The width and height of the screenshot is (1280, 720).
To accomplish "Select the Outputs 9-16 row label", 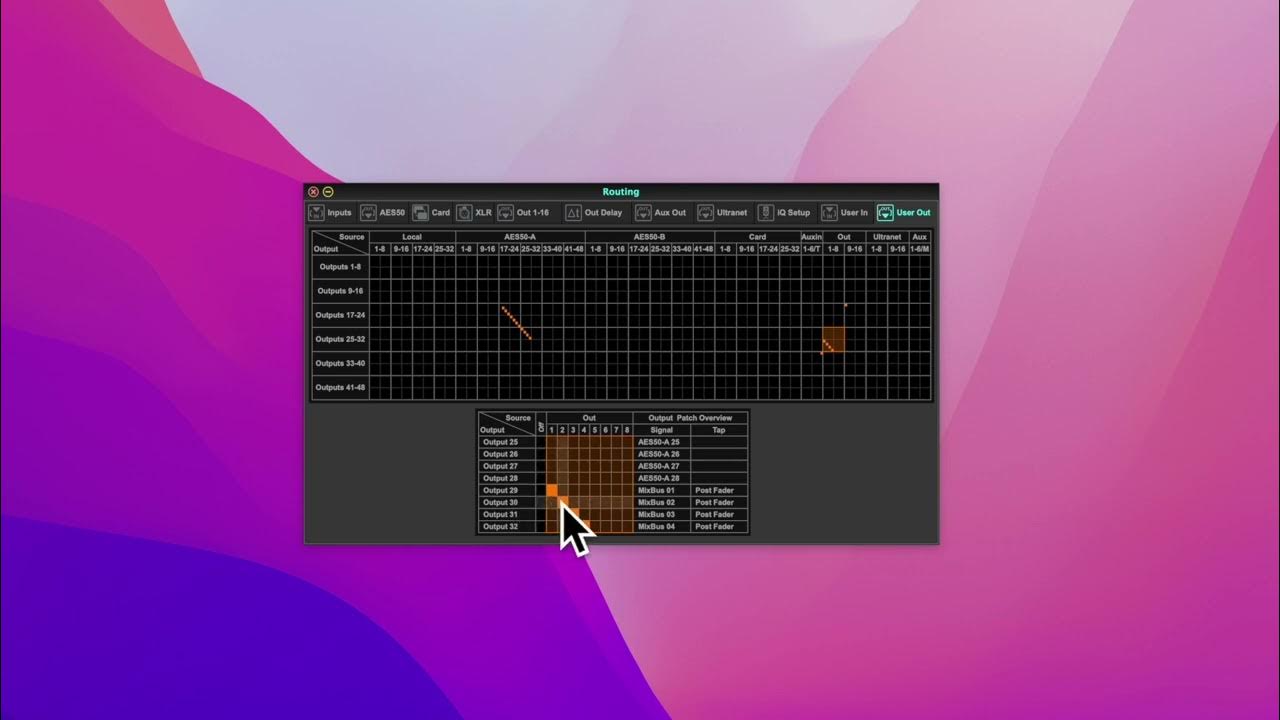I will (340, 291).
